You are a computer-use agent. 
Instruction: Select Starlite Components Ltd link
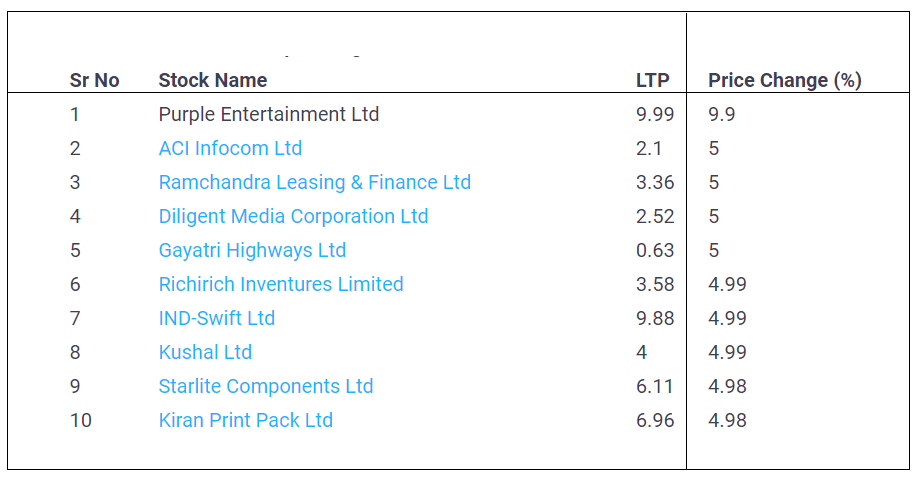tap(265, 386)
